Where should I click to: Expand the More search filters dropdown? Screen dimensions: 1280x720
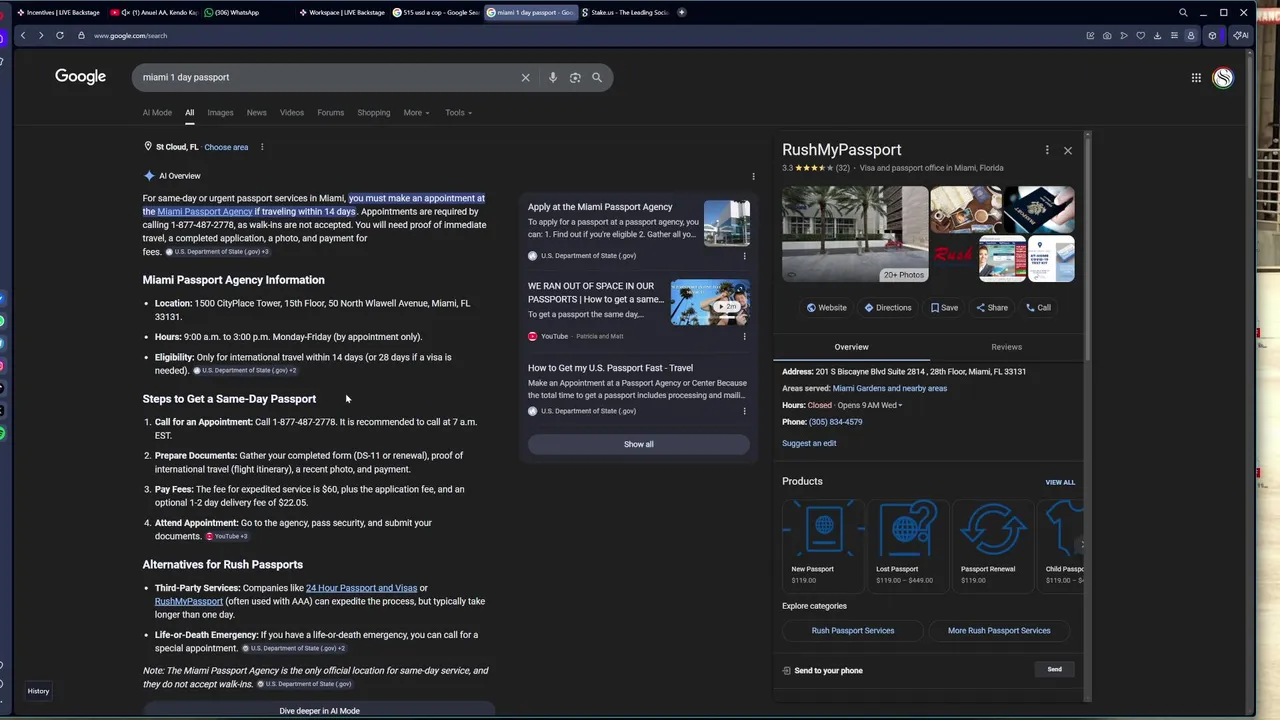pyautogui.click(x=416, y=112)
